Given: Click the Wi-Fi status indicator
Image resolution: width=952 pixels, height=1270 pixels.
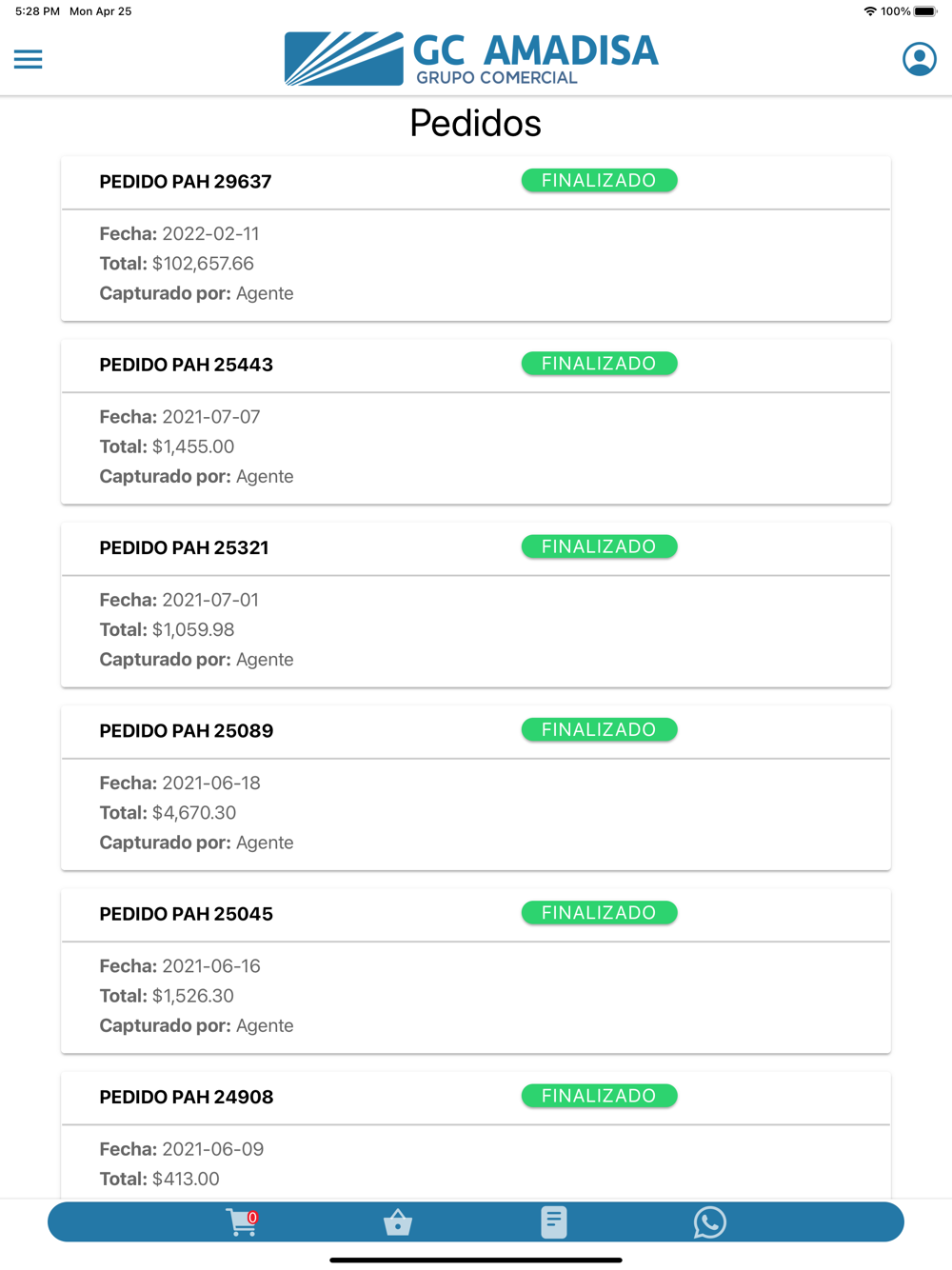Looking at the screenshot, I should click(x=870, y=11).
